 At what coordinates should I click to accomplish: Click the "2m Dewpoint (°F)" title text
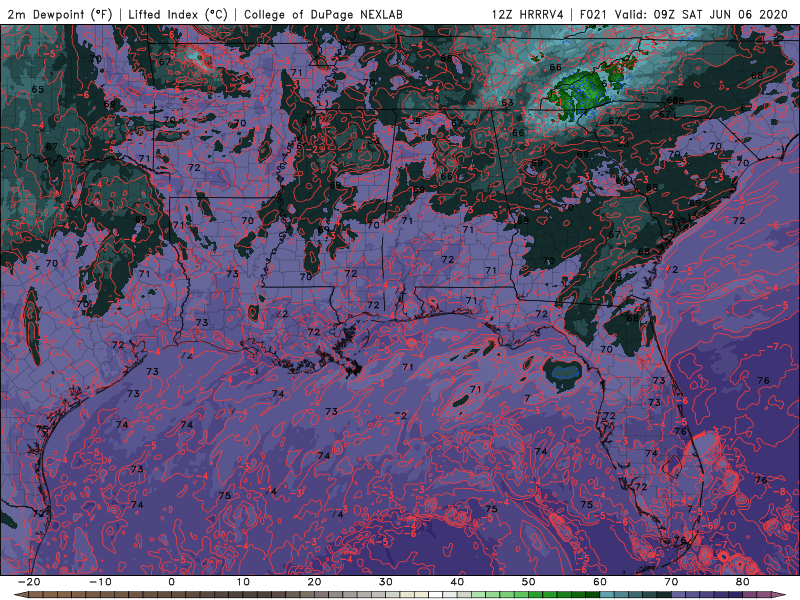[x=60, y=14]
